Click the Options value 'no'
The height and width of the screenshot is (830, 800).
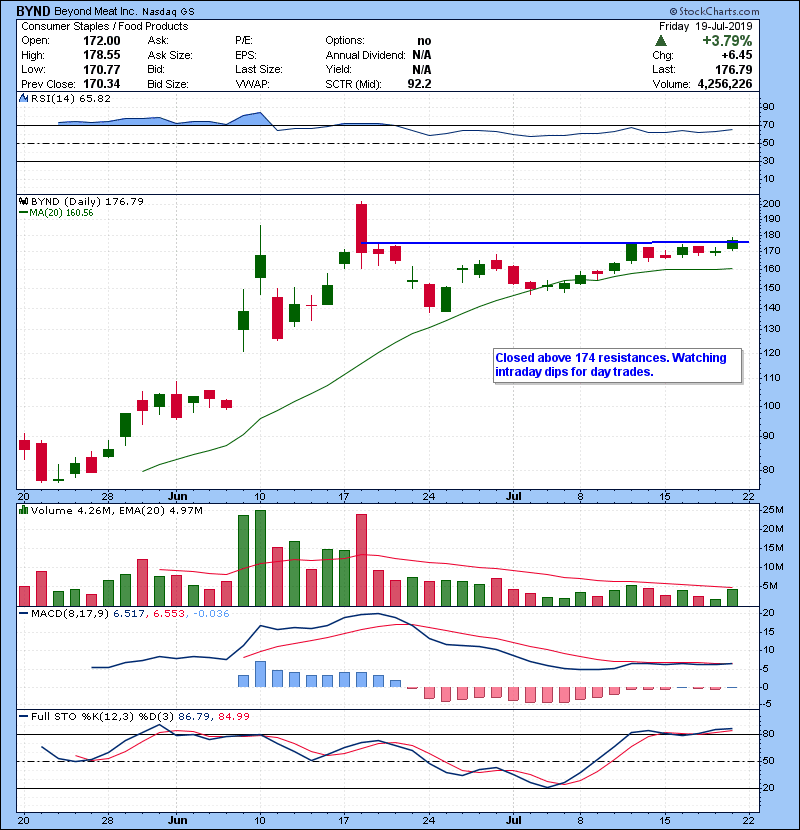(x=424, y=41)
